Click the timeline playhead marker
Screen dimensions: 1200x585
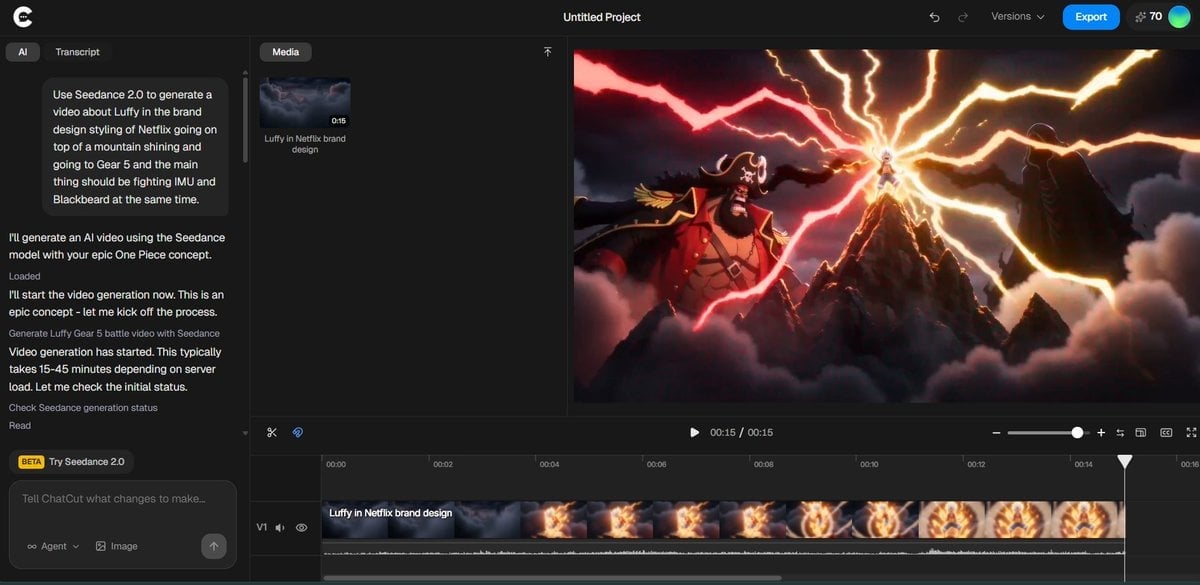1125,461
